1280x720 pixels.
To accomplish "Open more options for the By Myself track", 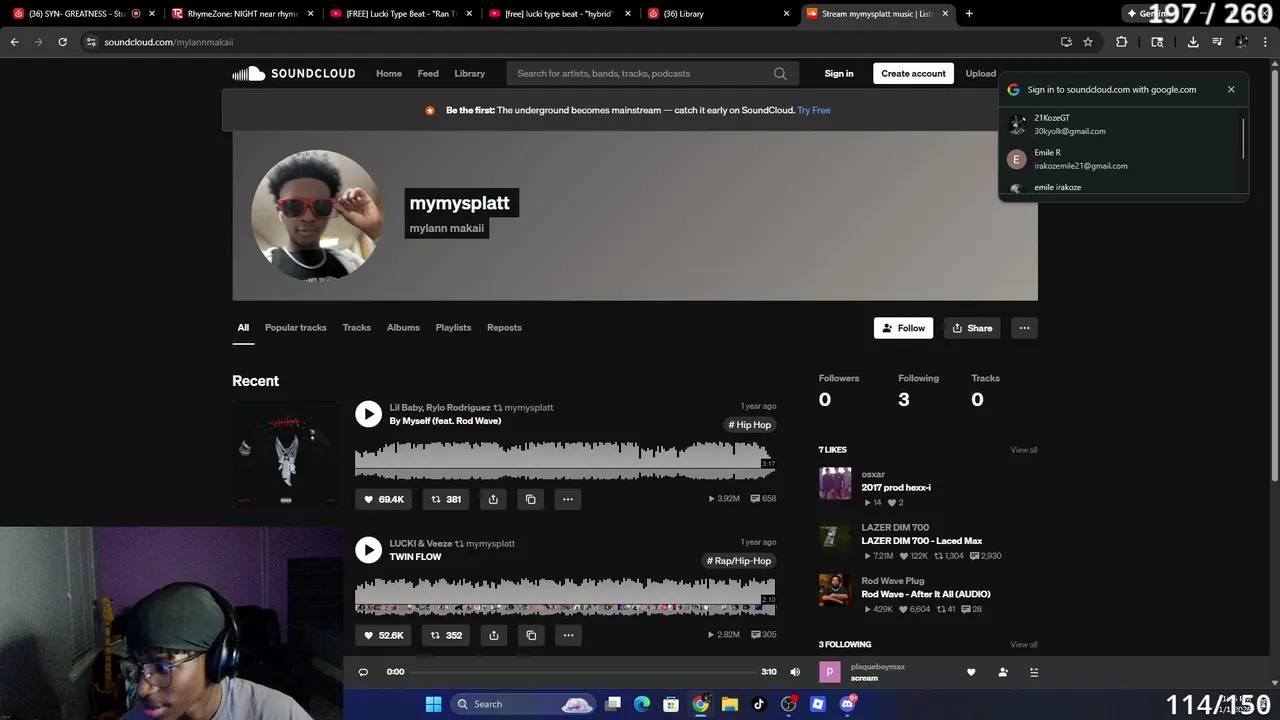I will tap(568, 499).
